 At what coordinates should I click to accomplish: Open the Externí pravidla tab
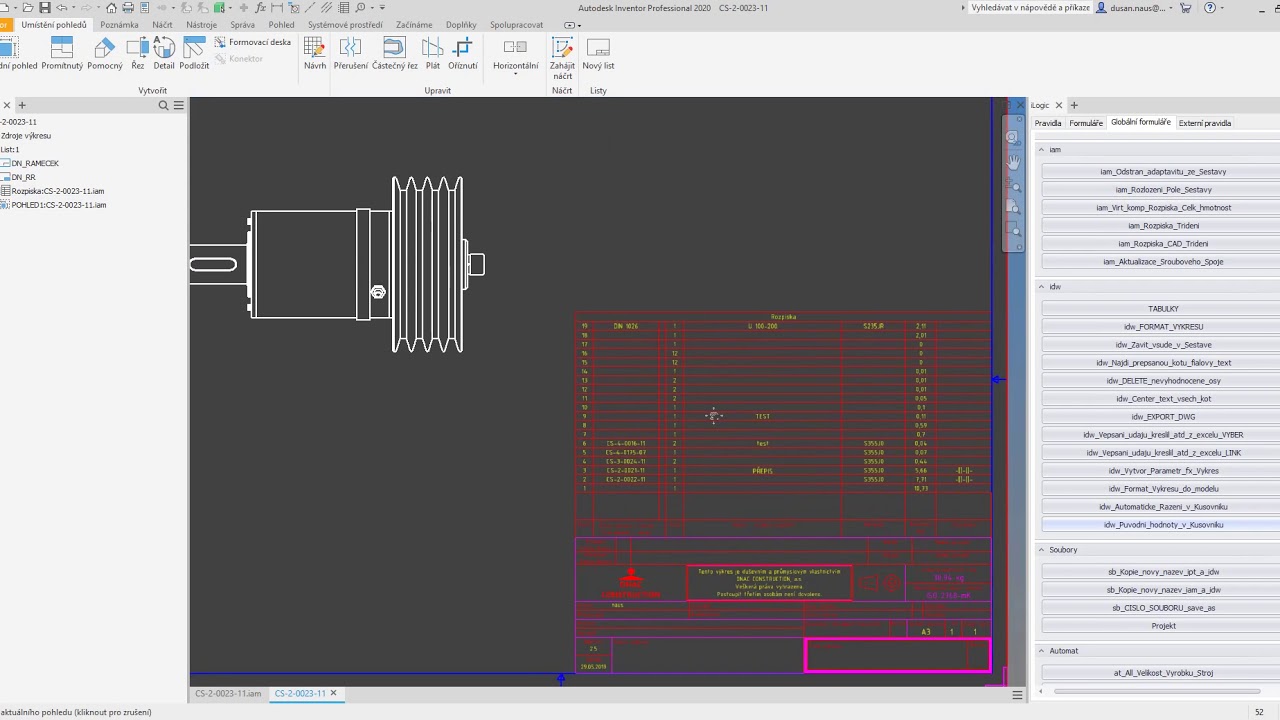point(1204,123)
